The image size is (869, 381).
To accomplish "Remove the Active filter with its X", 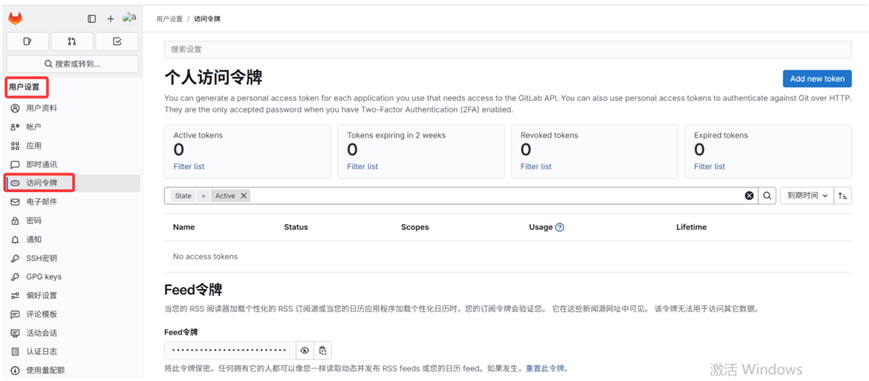I will point(244,196).
